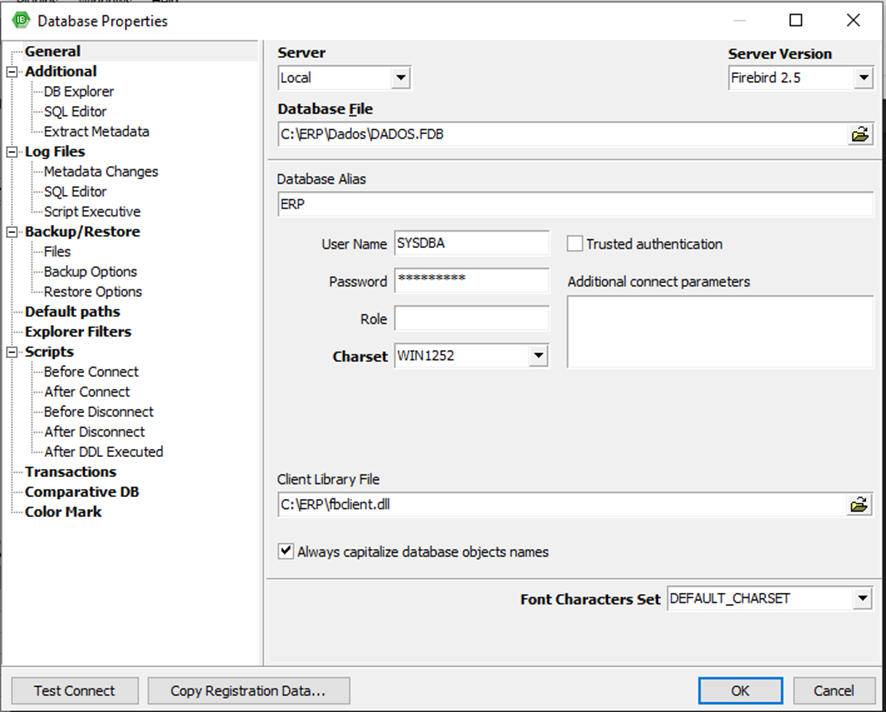
Task: Collapse the Log Files tree node
Action: tap(11, 152)
